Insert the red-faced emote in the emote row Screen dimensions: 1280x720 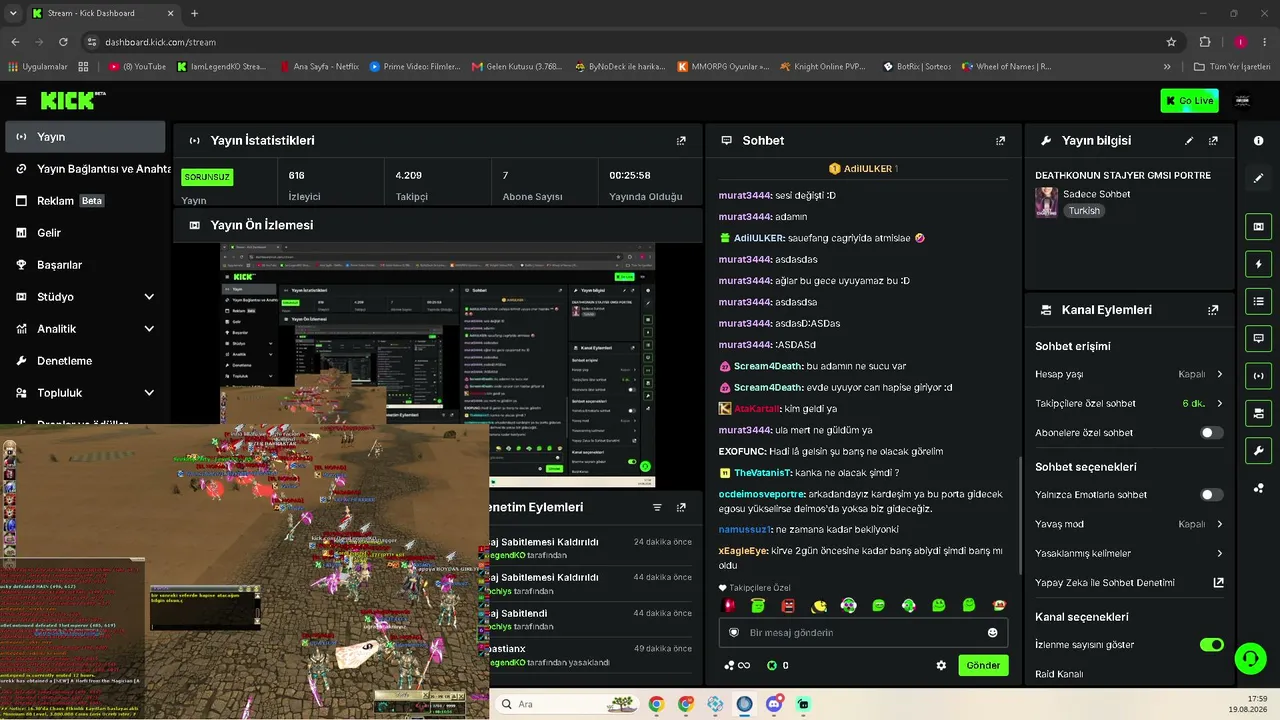pyautogui.click(x=788, y=605)
